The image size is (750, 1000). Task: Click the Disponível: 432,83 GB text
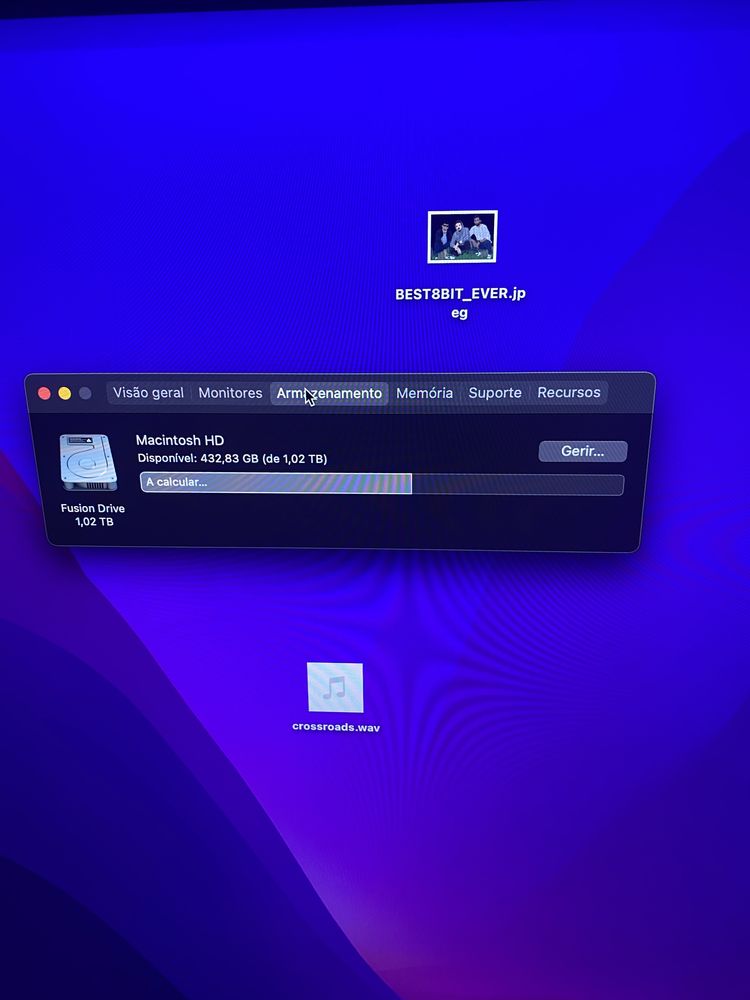click(232, 459)
